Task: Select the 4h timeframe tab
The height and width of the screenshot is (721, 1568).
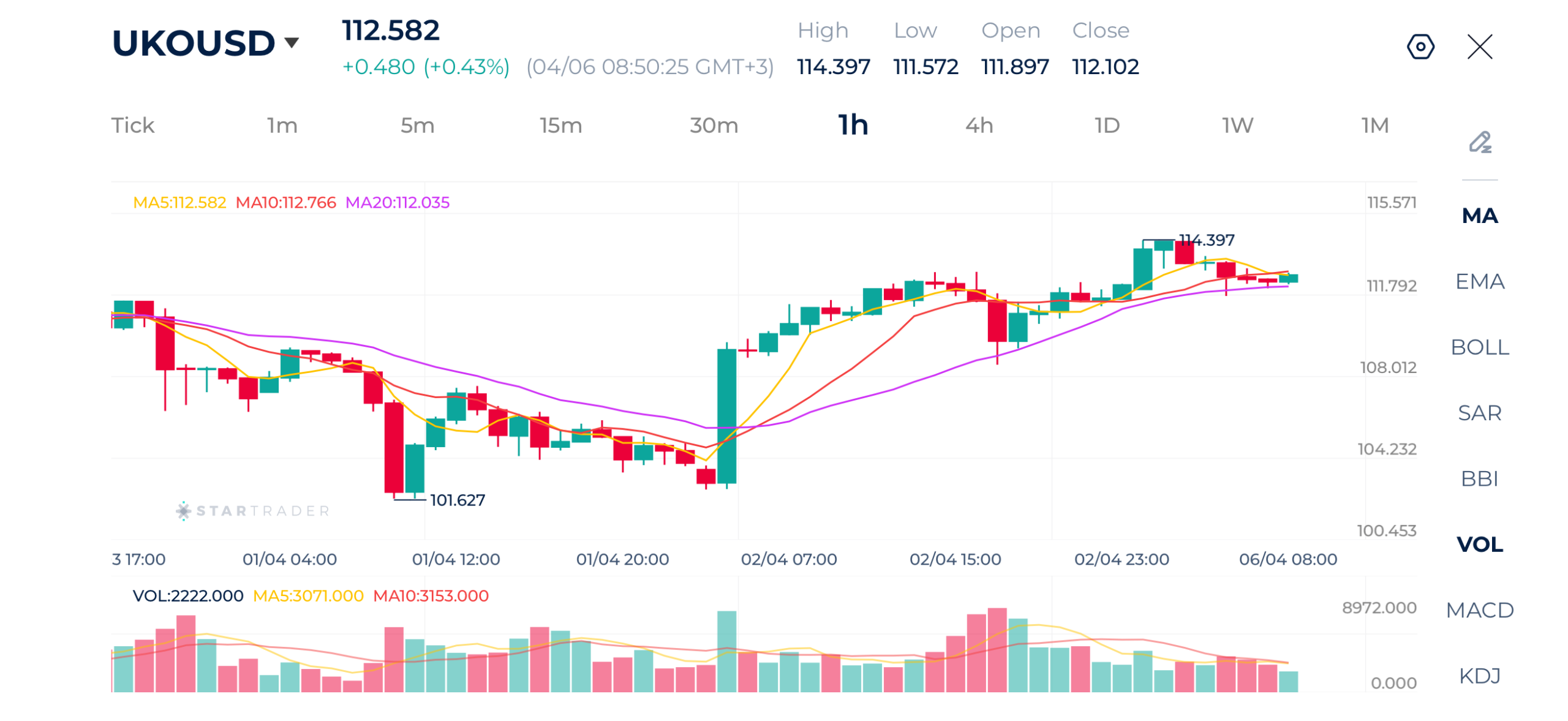Action: coord(978,126)
